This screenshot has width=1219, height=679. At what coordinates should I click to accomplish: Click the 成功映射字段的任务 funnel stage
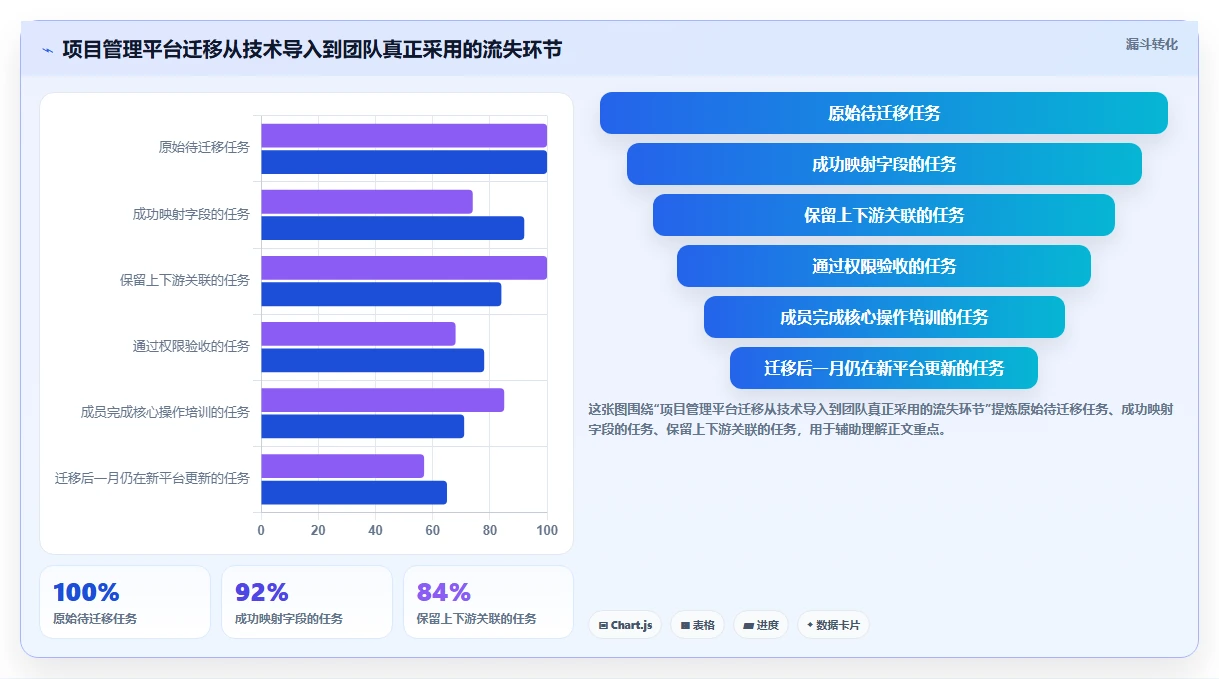coord(884,164)
